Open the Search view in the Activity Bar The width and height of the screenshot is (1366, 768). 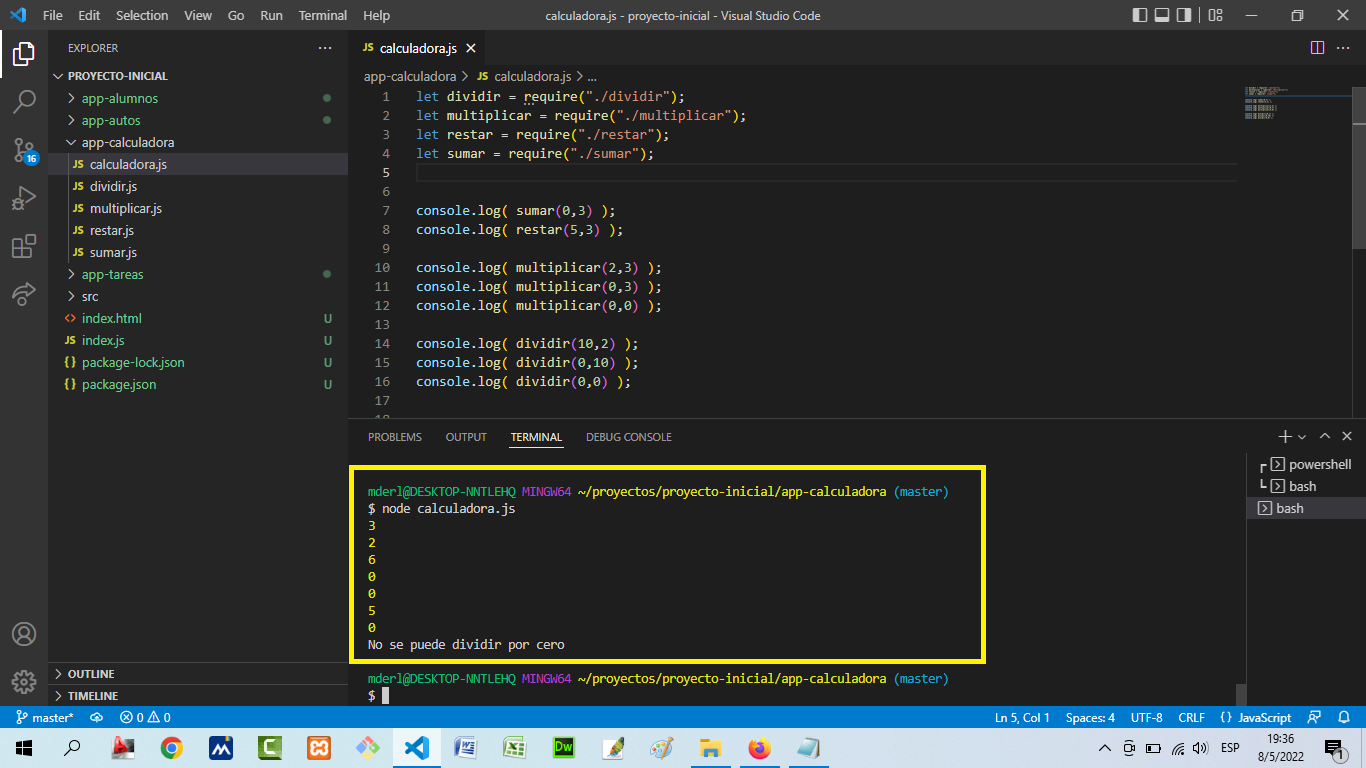[x=25, y=98]
